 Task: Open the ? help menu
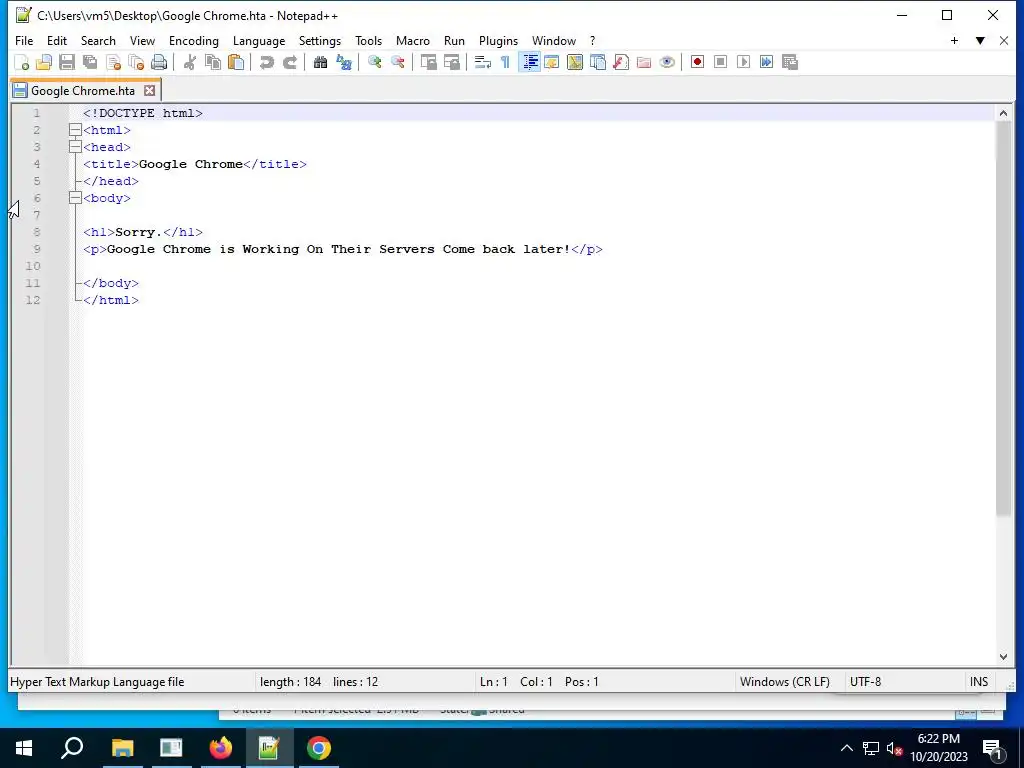click(x=592, y=40)
